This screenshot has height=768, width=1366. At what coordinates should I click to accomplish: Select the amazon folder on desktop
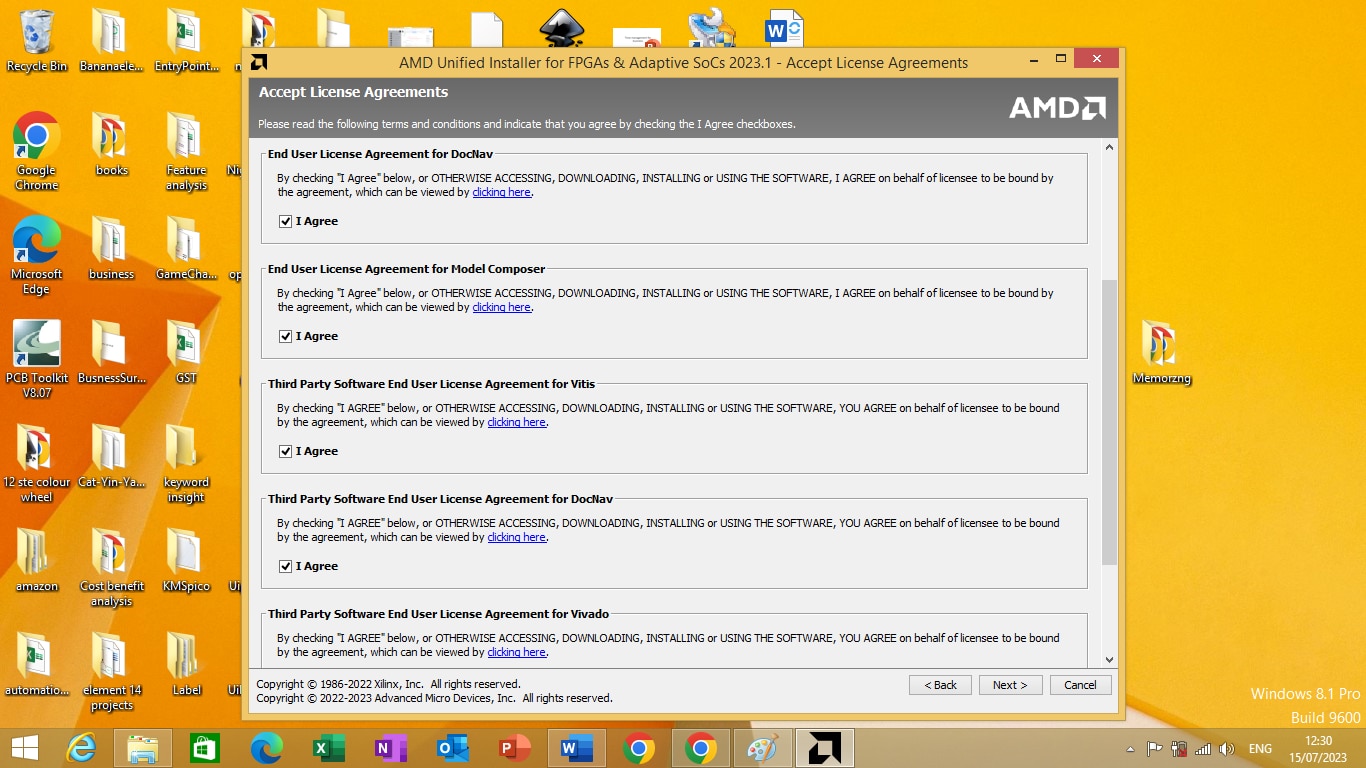37,561
